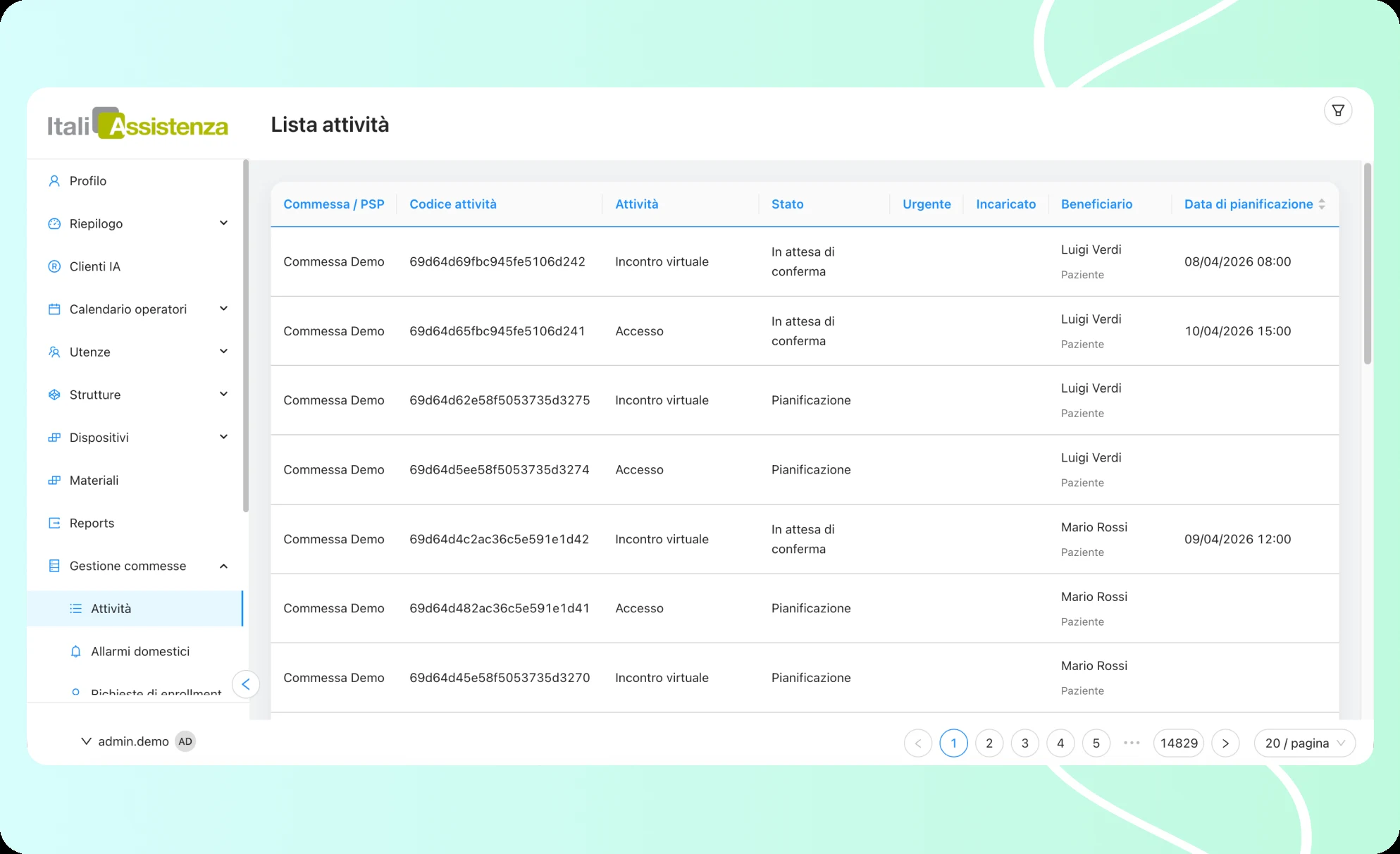Click the Reports sidebar icon

tap(54, 523)
